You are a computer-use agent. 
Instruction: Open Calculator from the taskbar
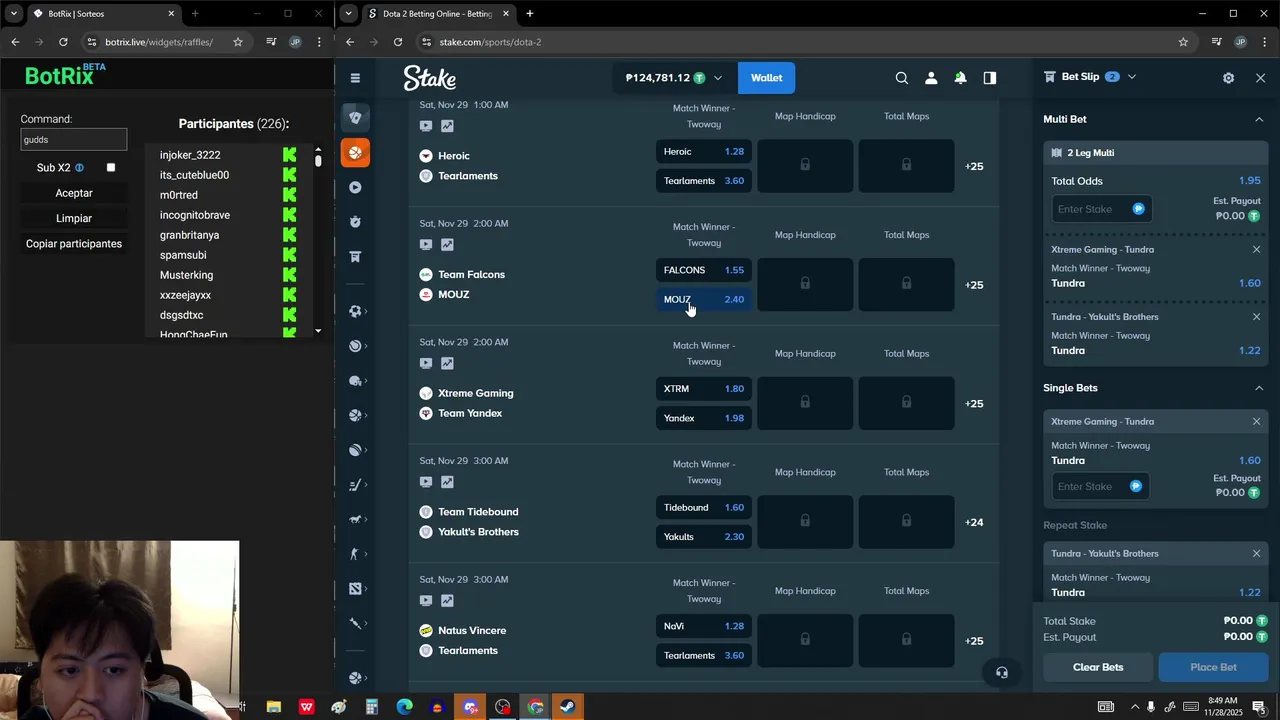click(x=371, y=707)
